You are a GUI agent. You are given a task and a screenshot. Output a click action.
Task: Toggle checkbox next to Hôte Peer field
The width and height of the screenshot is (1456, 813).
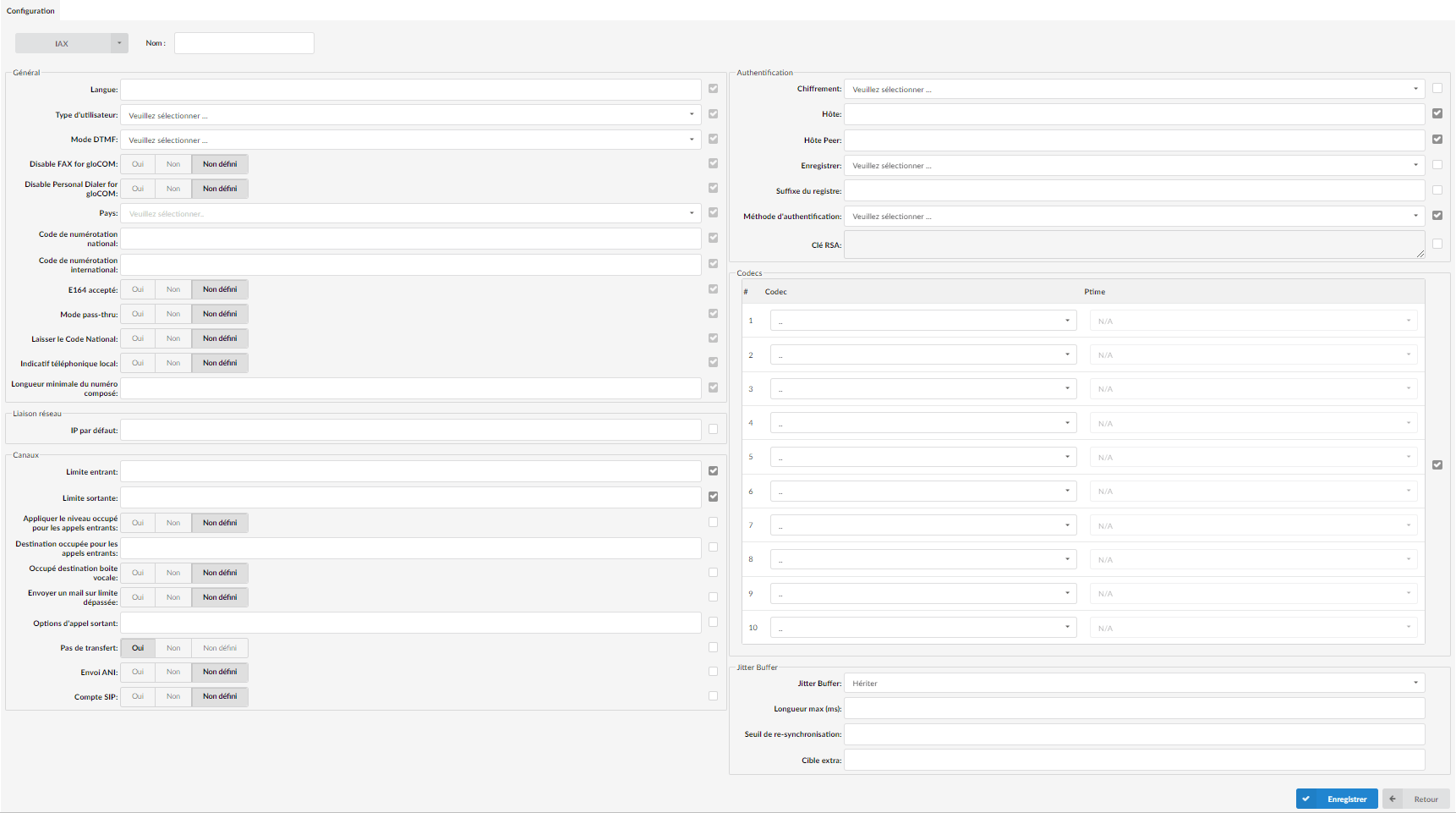coord(1437,139)
